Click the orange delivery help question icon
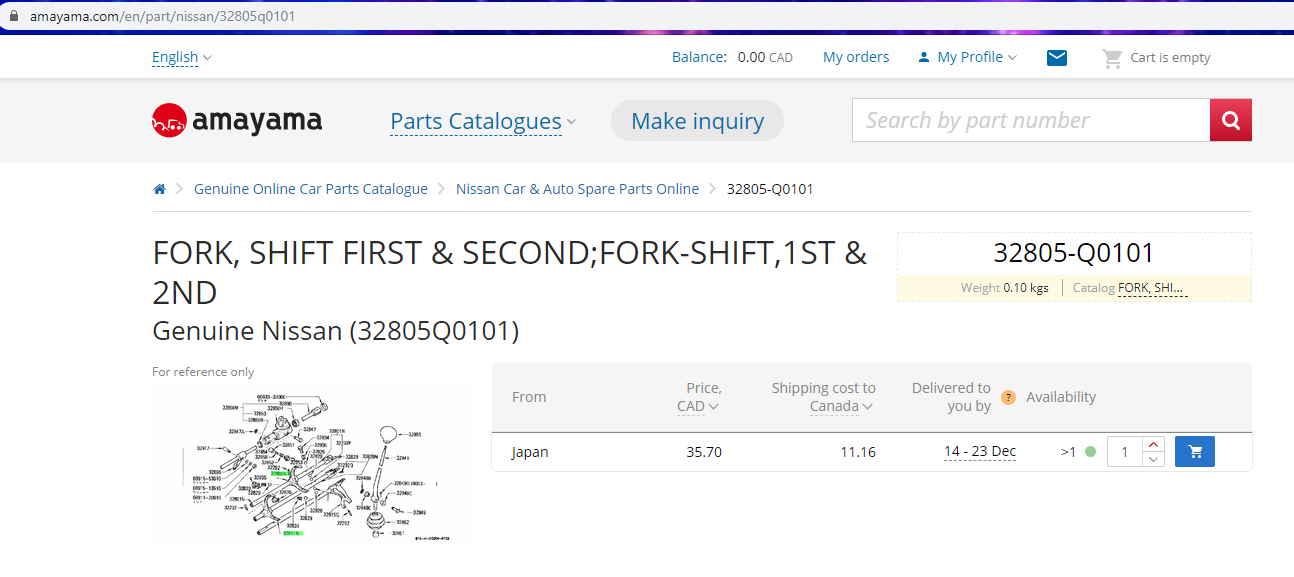This screenshot has width=1294, height=577. (1008, 397)
